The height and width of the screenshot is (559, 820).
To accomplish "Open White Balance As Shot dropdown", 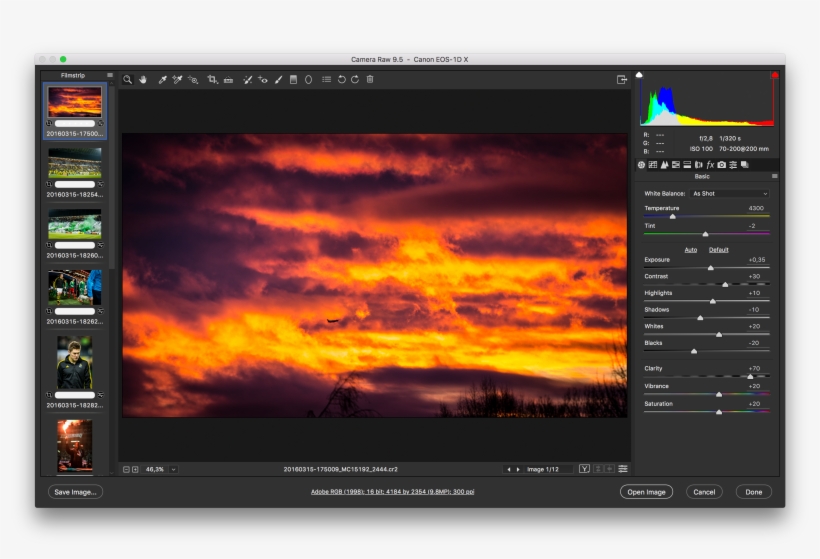I will pos(730,193).
